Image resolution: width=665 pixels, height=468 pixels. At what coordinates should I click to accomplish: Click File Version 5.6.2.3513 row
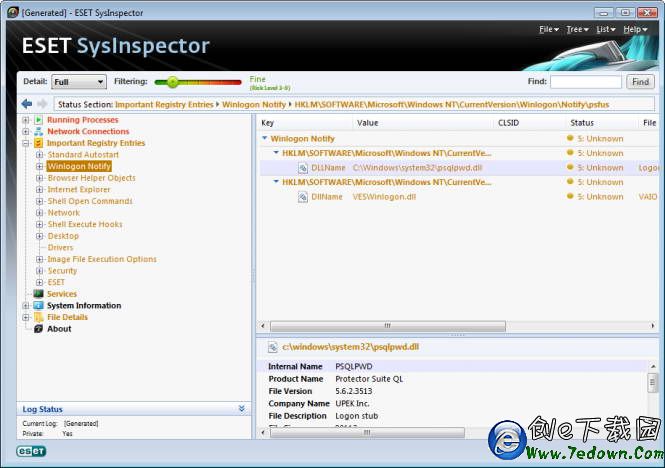452,391
